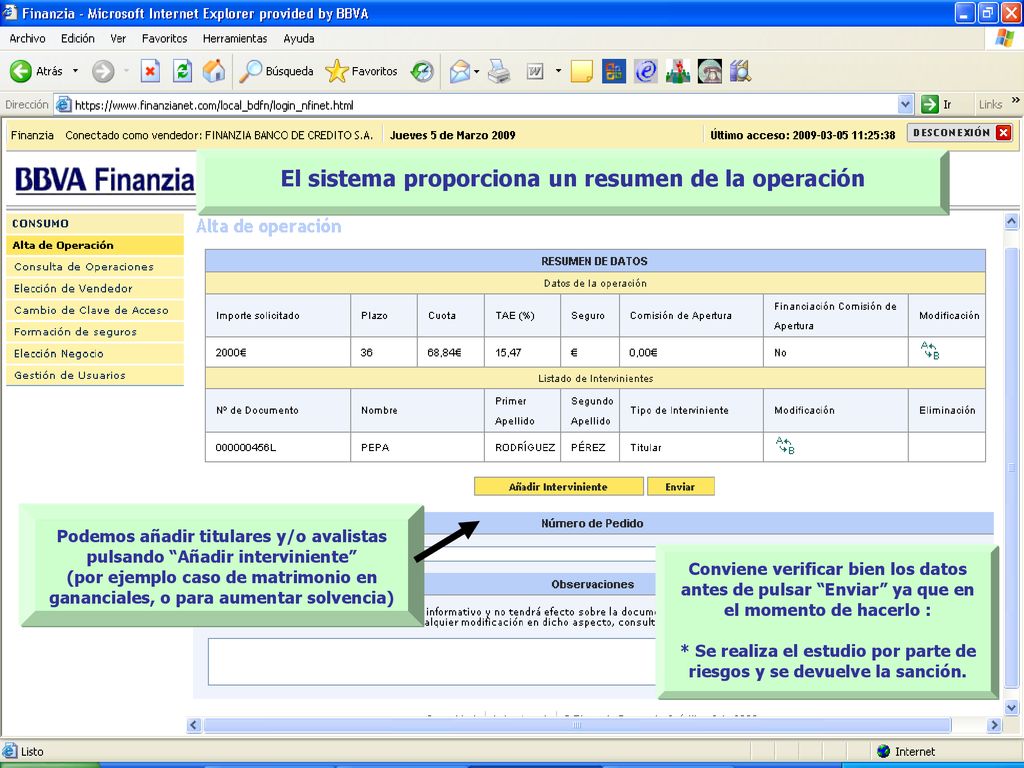Click the Edit with Word icon
Viewport: 1024px width, 768px height.
pos(535,71)
